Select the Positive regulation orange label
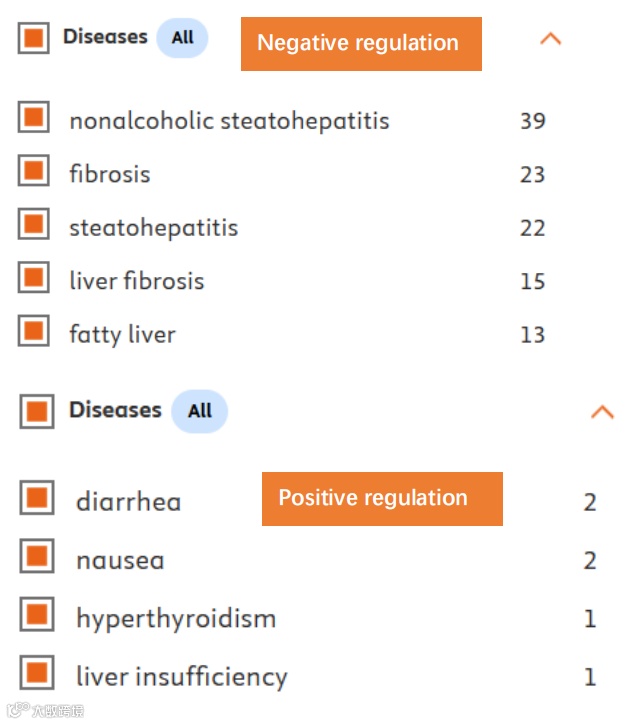 pyautogui.click(x=381, y=498)
